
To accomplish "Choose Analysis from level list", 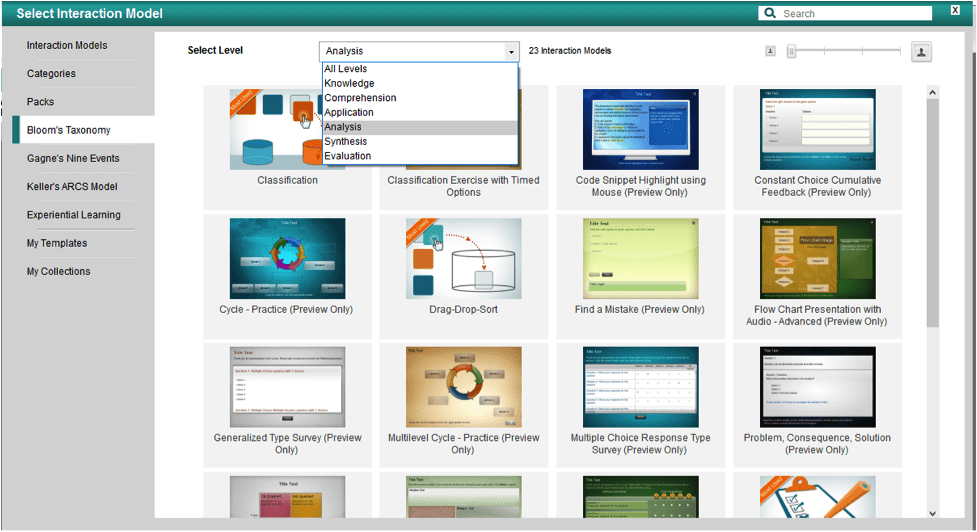I will 420,127.
